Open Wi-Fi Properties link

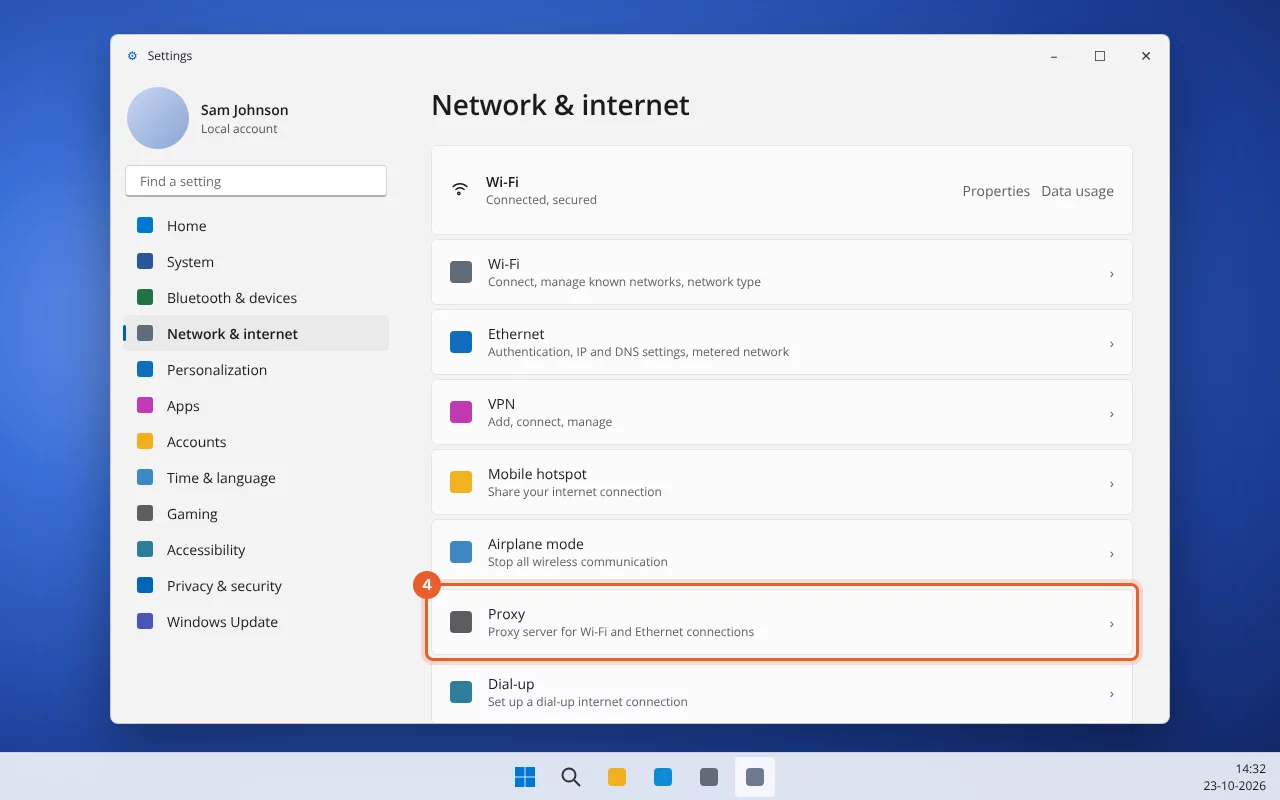tap(996, 191)
